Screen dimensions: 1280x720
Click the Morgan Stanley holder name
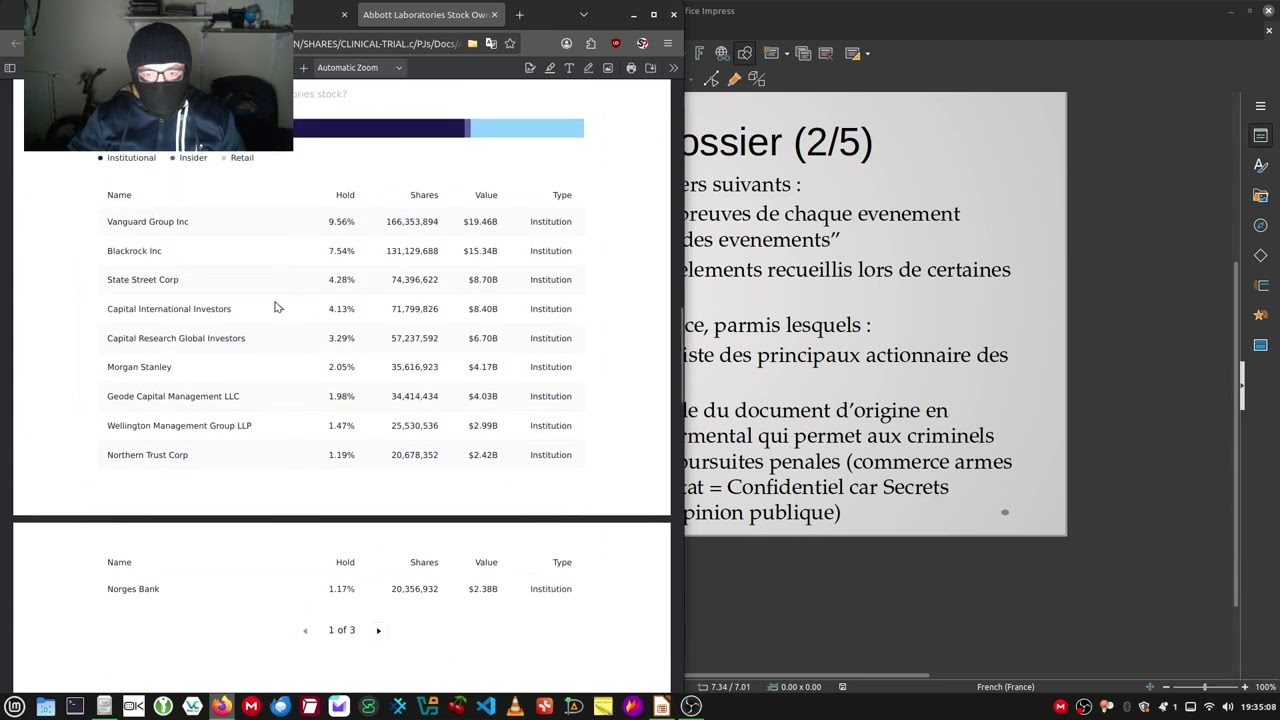click(139, 367)
